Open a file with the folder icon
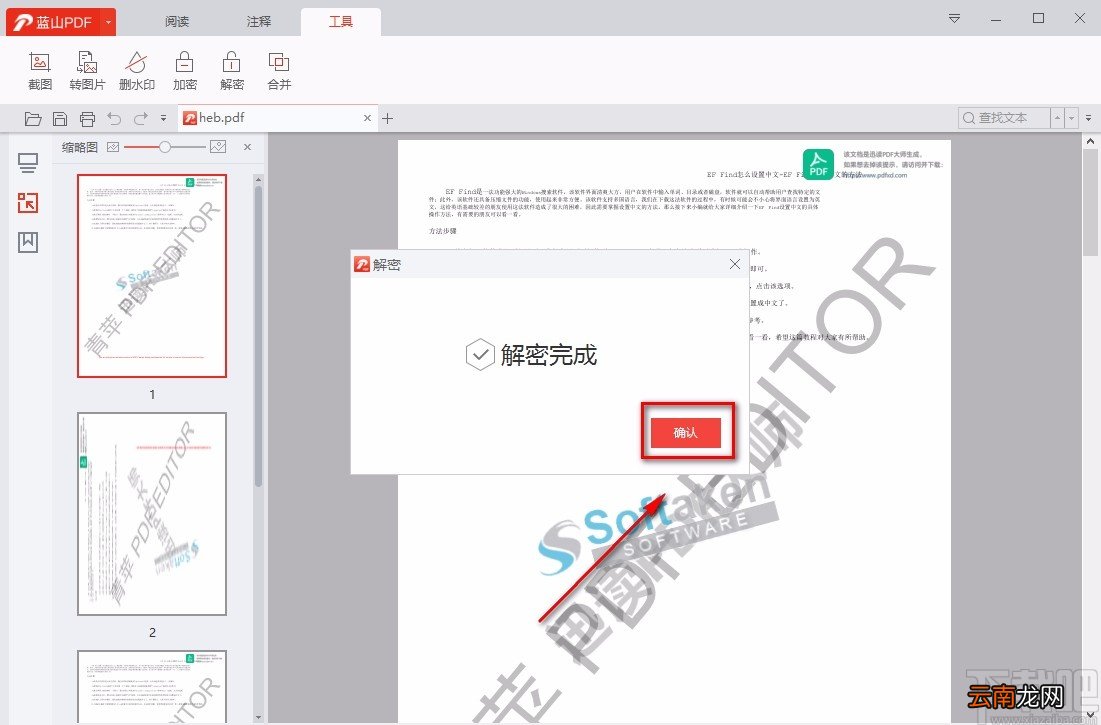Viewport: 1101px width, 725px height. (32, 119)
